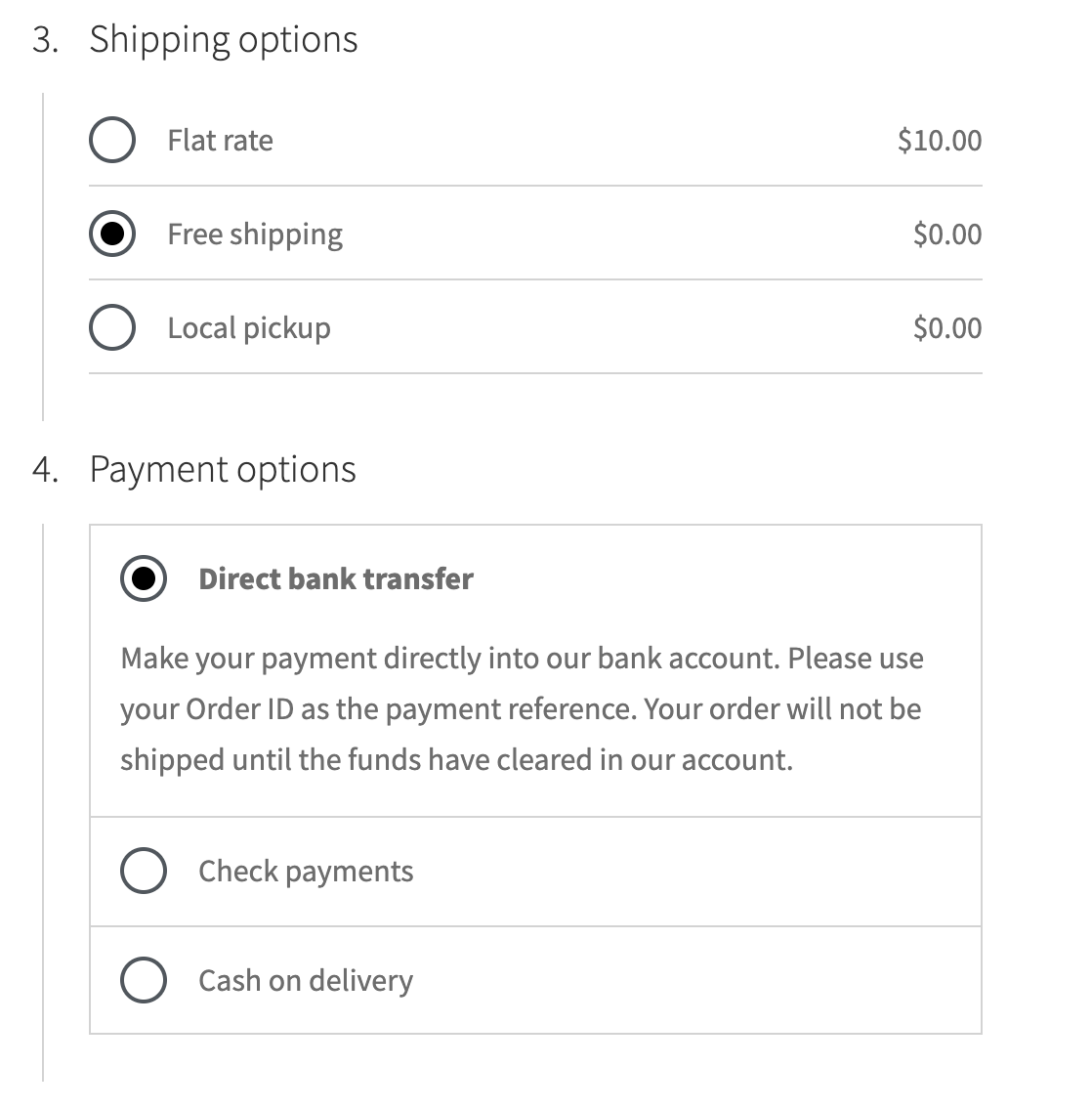Screen dimensions: 1092x1109
Task: Choose Cash on delivery payment
Action: (143, 980)
